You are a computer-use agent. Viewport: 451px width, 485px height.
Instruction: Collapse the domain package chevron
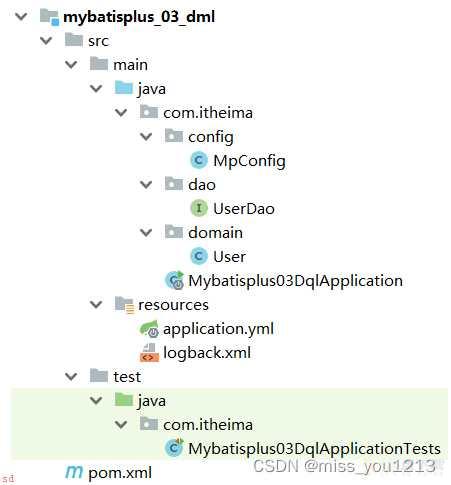(x=146, y=233)
